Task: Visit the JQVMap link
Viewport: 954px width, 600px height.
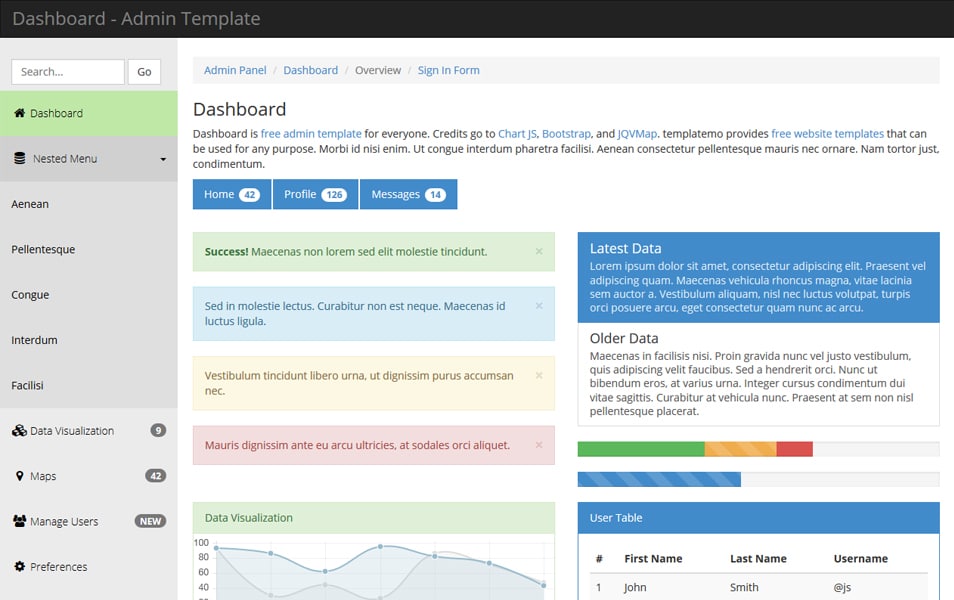Action: (x=637, y=133)
